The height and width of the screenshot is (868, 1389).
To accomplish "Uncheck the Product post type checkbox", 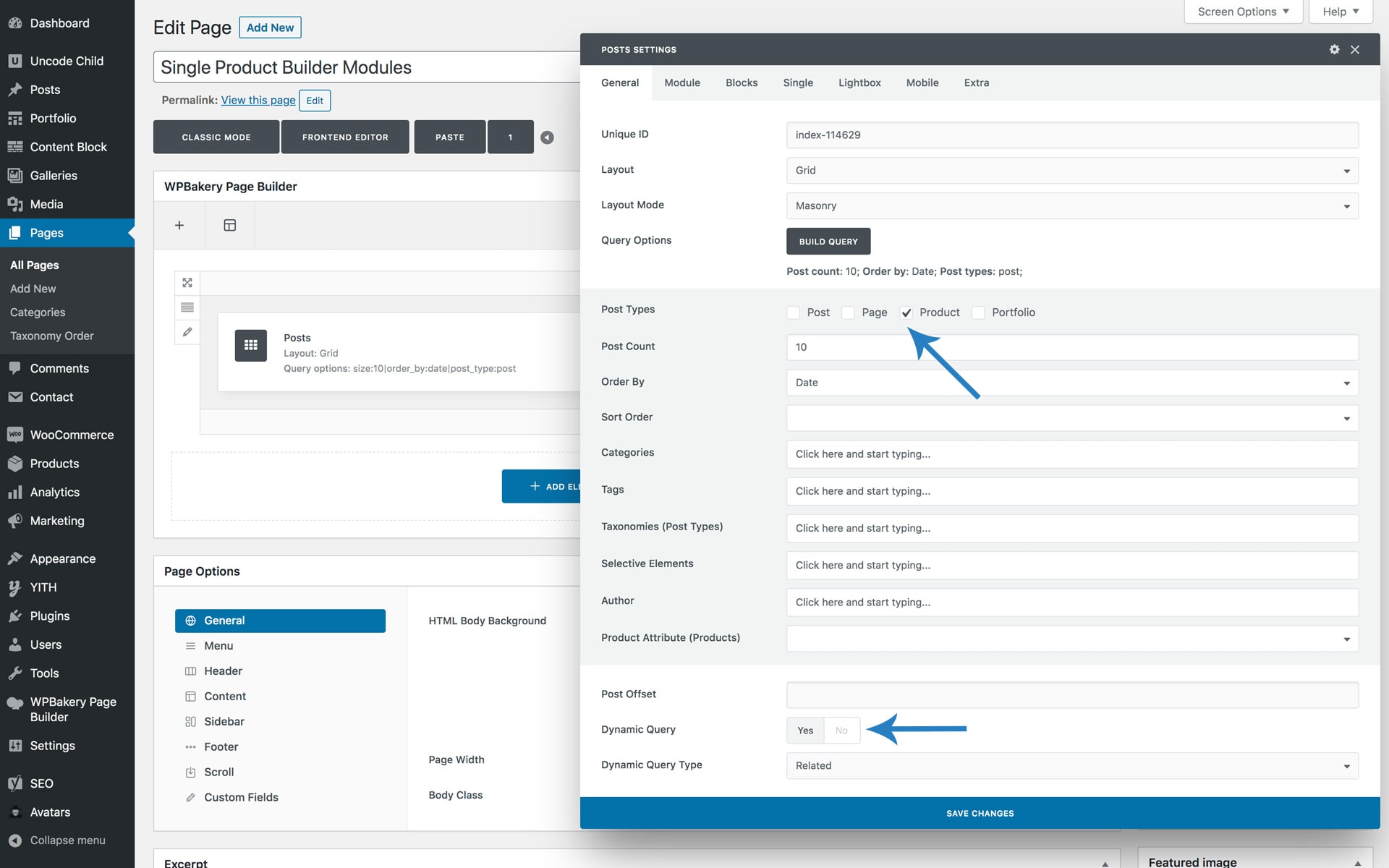I will pos(906,312).
